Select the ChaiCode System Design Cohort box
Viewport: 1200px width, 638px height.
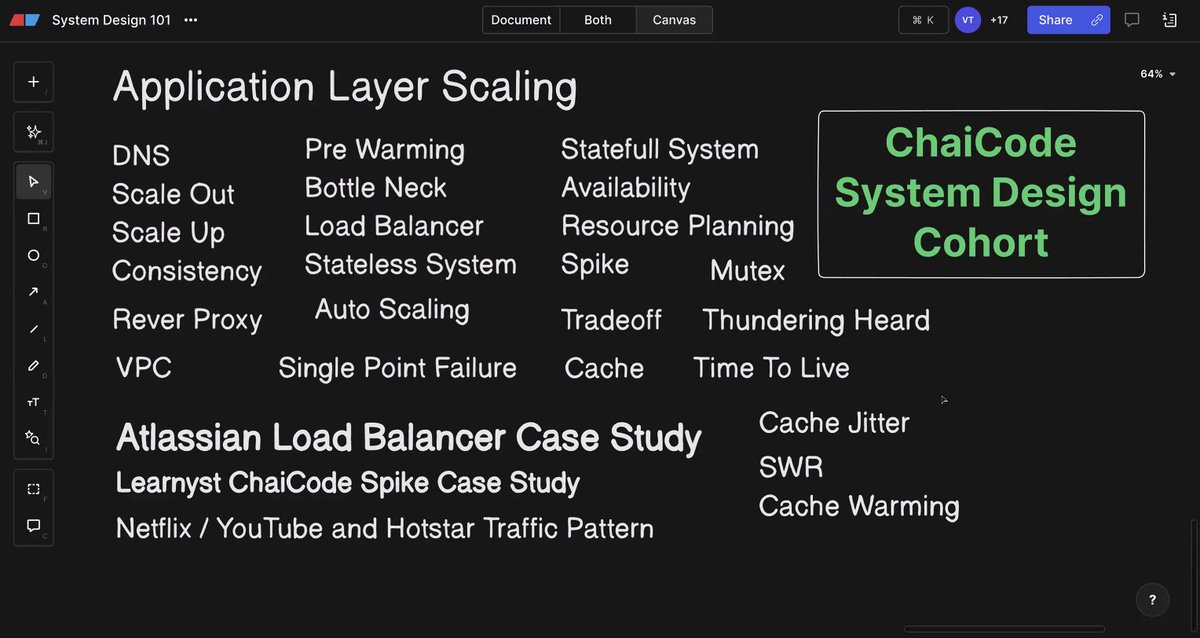[x=981, y=194]
